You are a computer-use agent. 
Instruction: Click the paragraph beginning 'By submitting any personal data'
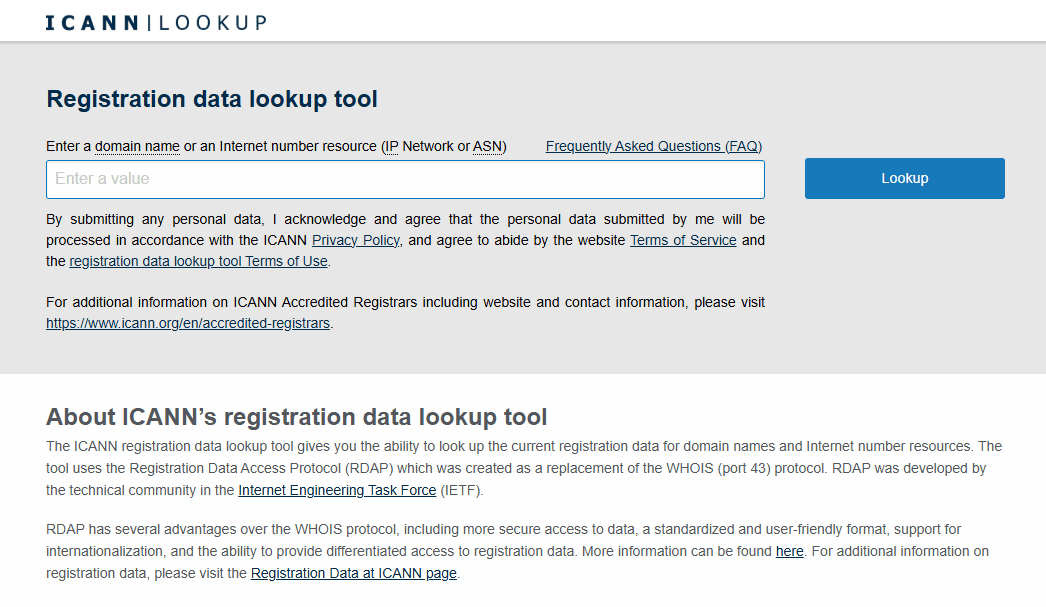coord(405,219)
